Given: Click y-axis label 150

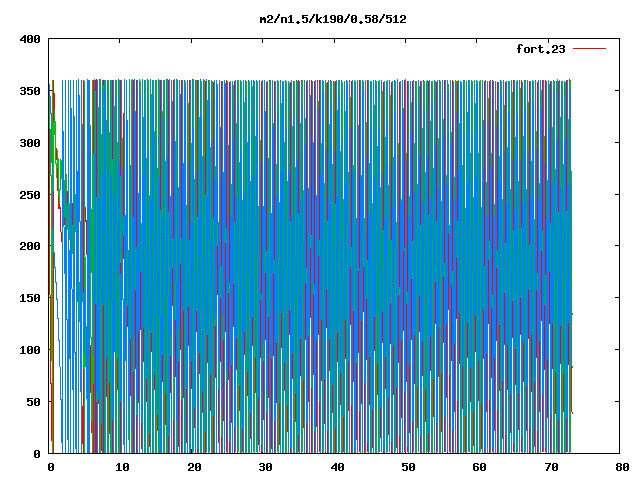Looking at the screenshot, I should click(30, 298).
